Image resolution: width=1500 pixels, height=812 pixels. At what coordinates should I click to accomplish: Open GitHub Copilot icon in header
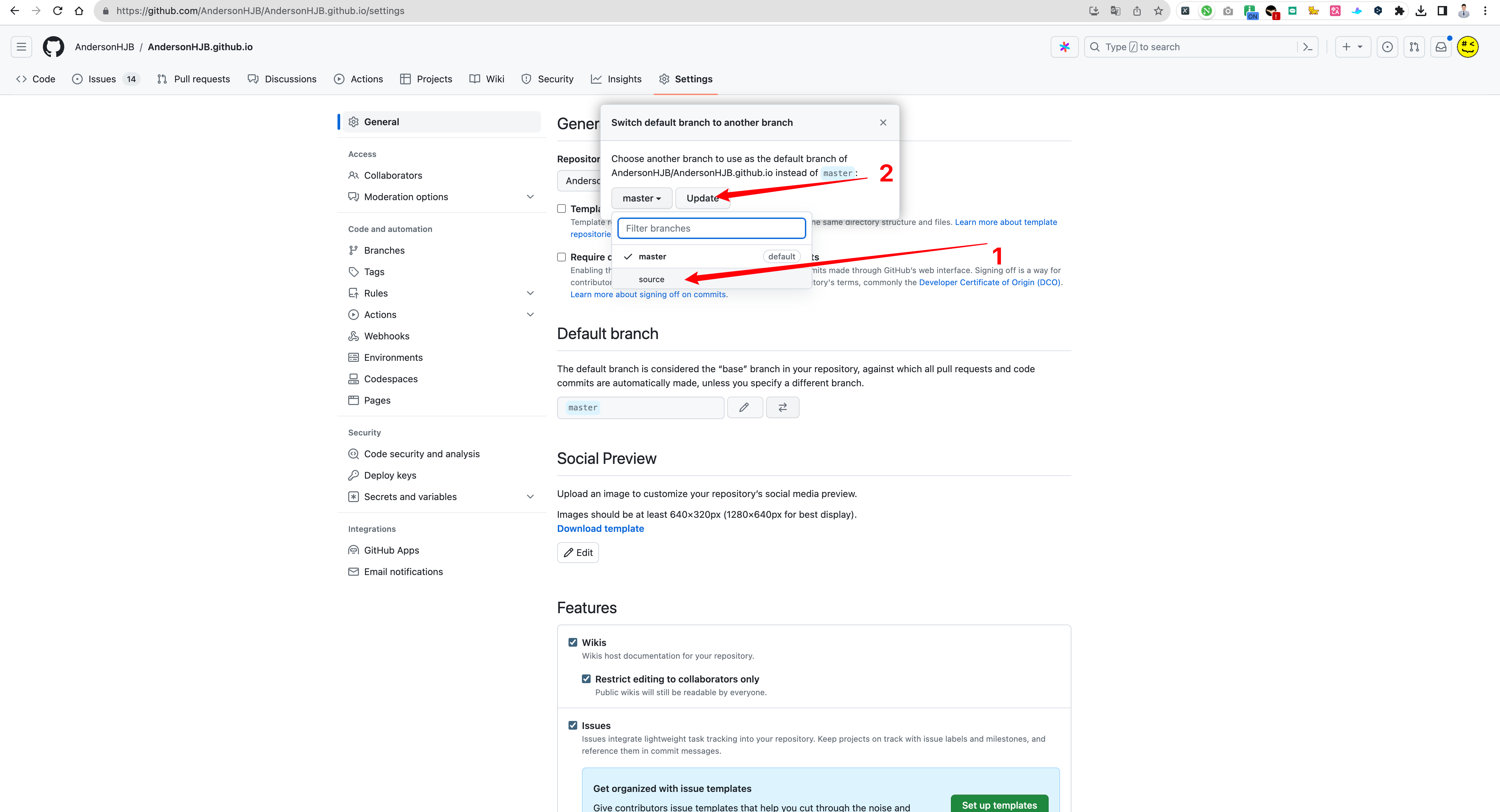tap(1064, 47)
